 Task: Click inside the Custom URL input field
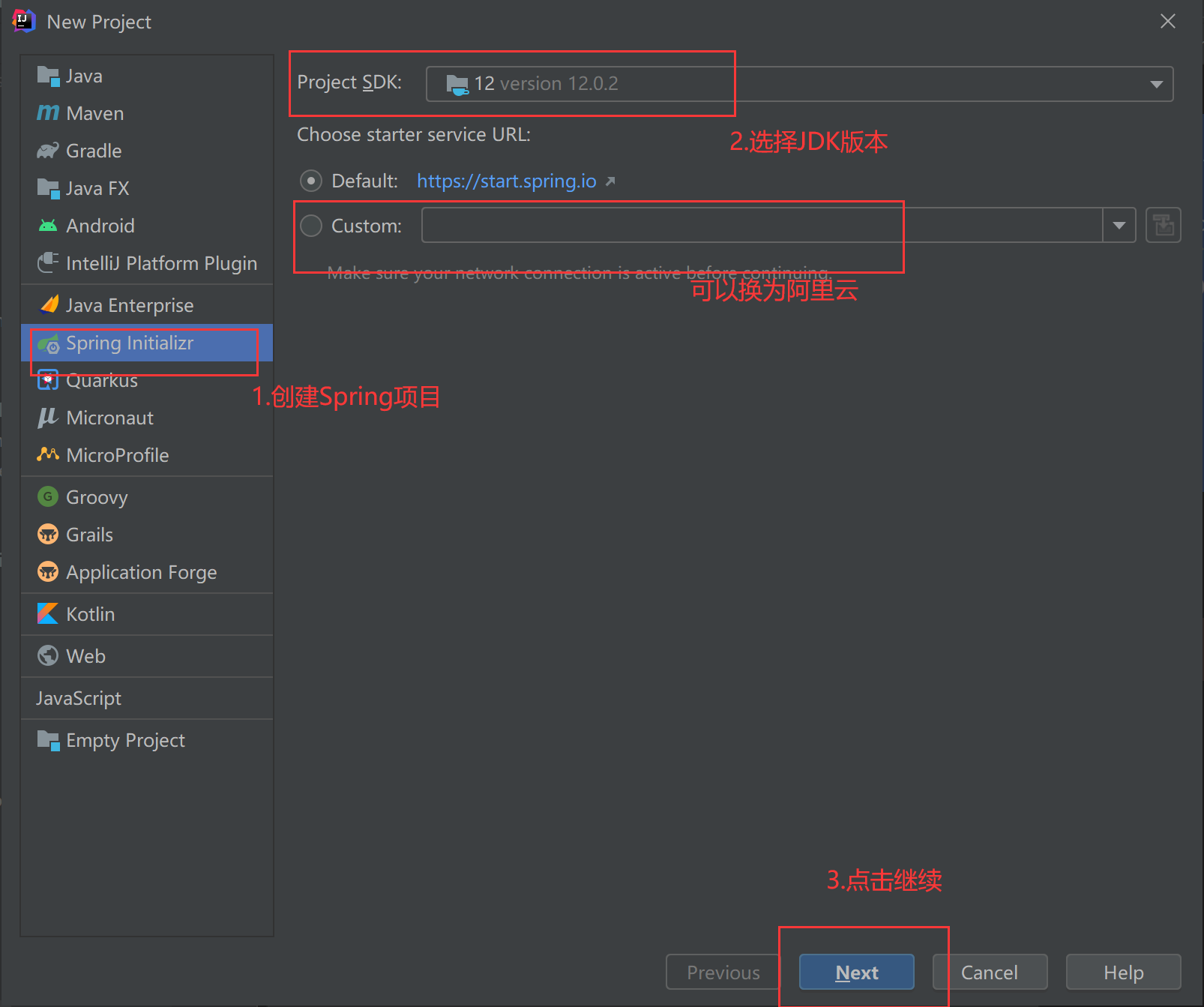click(x=762, y=225)
